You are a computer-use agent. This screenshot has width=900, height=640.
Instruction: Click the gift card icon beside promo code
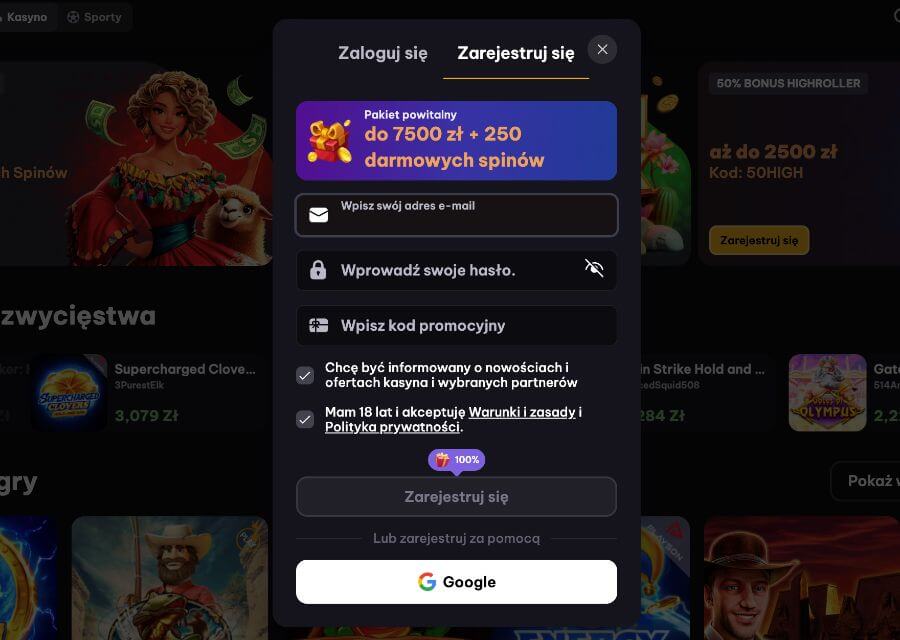[319, 325]
